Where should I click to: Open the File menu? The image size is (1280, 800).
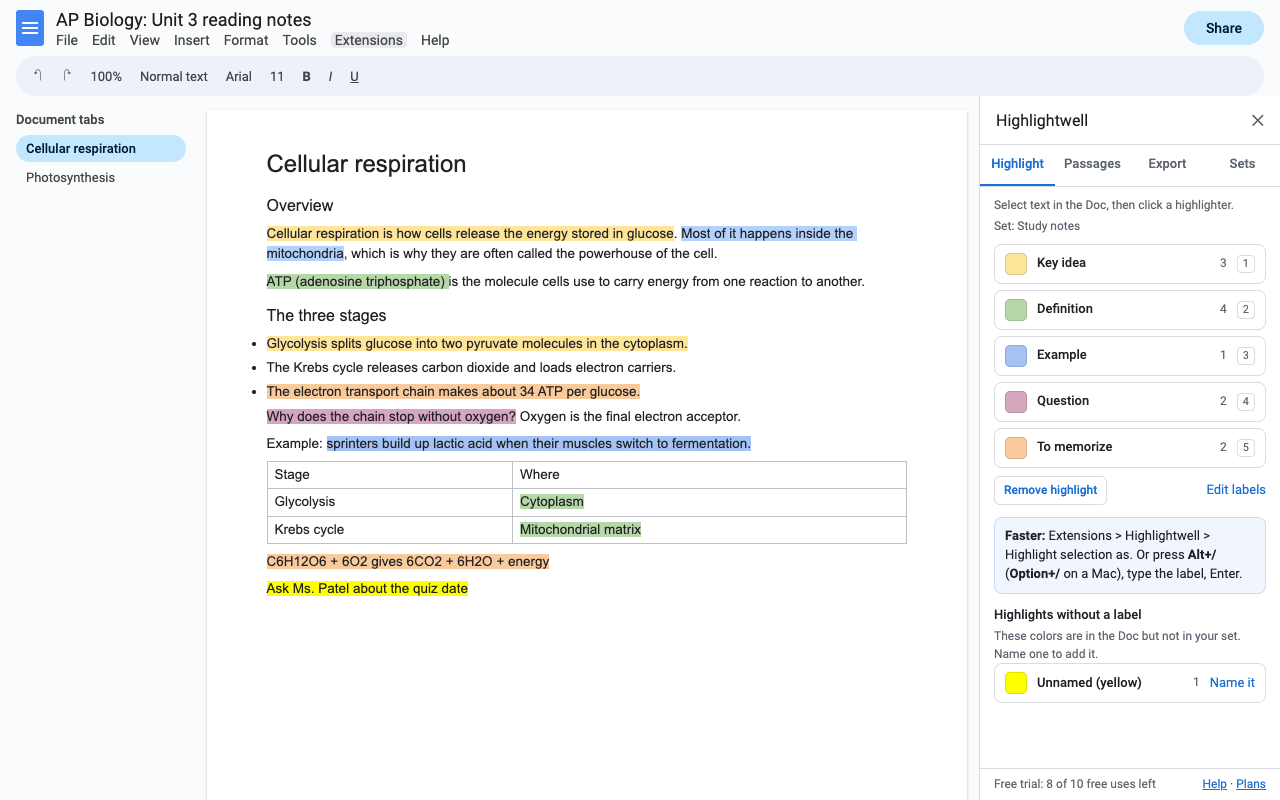pyautogui.click(x=67, y=40)
